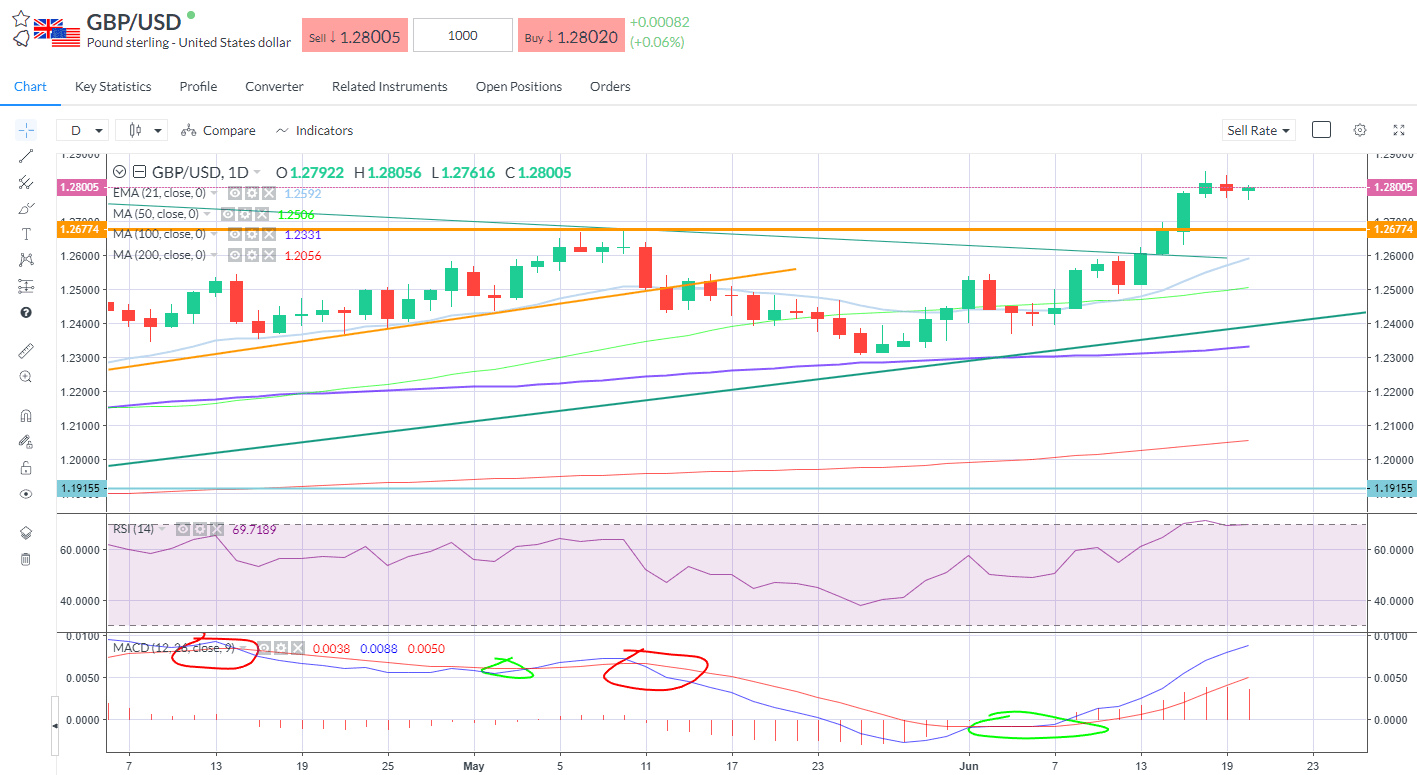Open settings for RSI 14 indicator
This screenshot has width=1417, height=775.
pos(200,529)
